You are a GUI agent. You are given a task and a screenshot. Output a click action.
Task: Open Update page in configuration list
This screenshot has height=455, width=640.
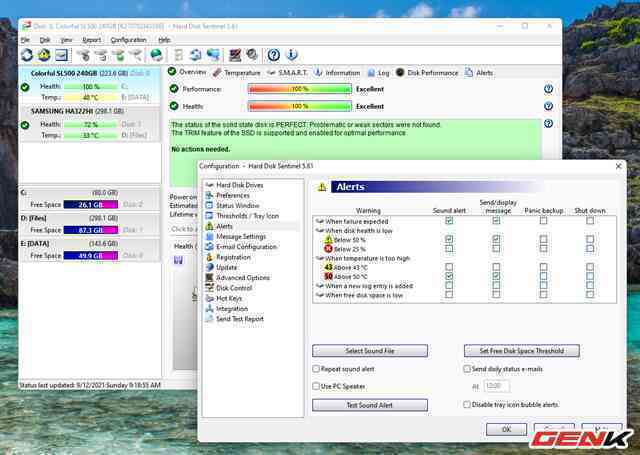click(227, 267)
